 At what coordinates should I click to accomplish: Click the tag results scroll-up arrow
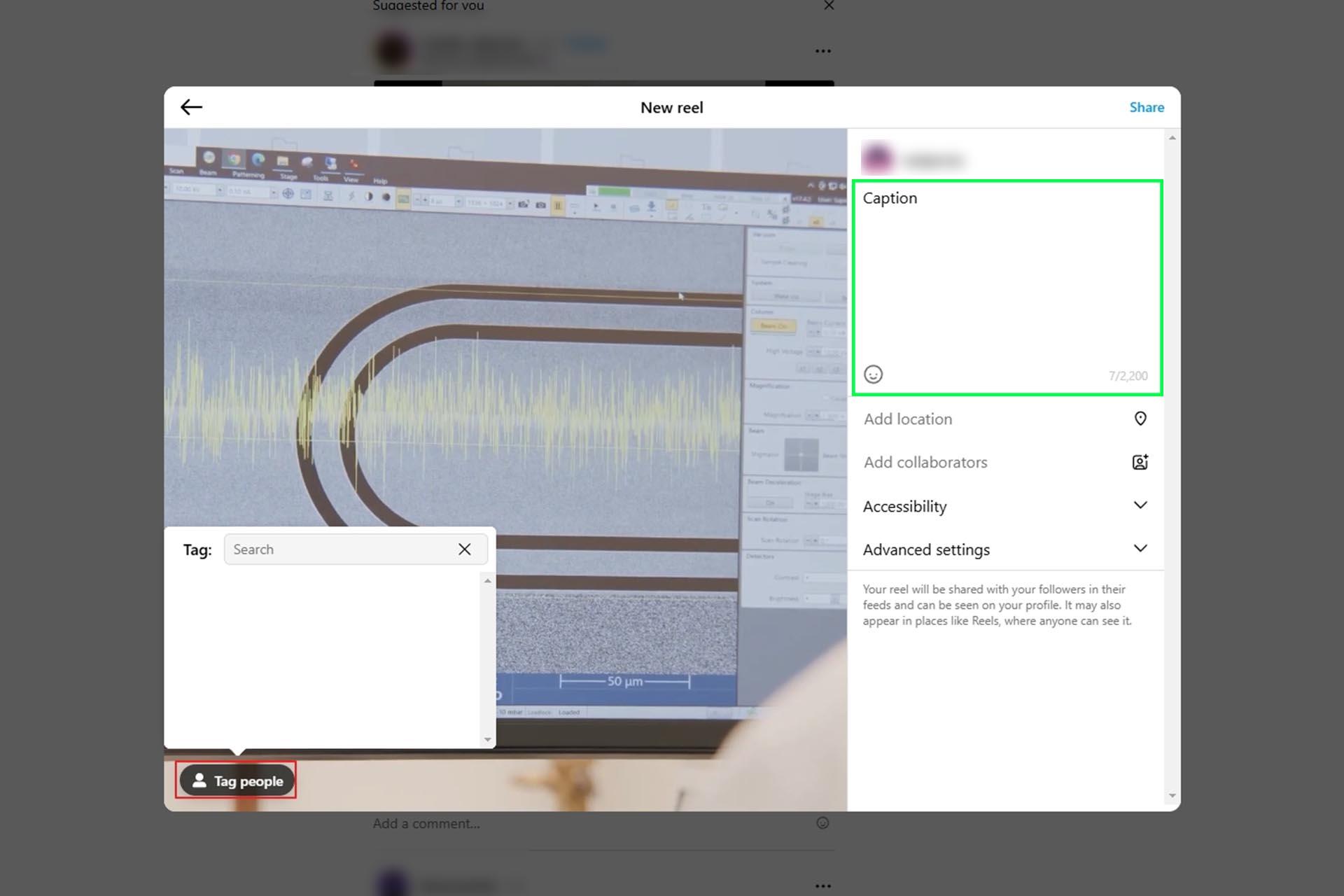[488, 581]
